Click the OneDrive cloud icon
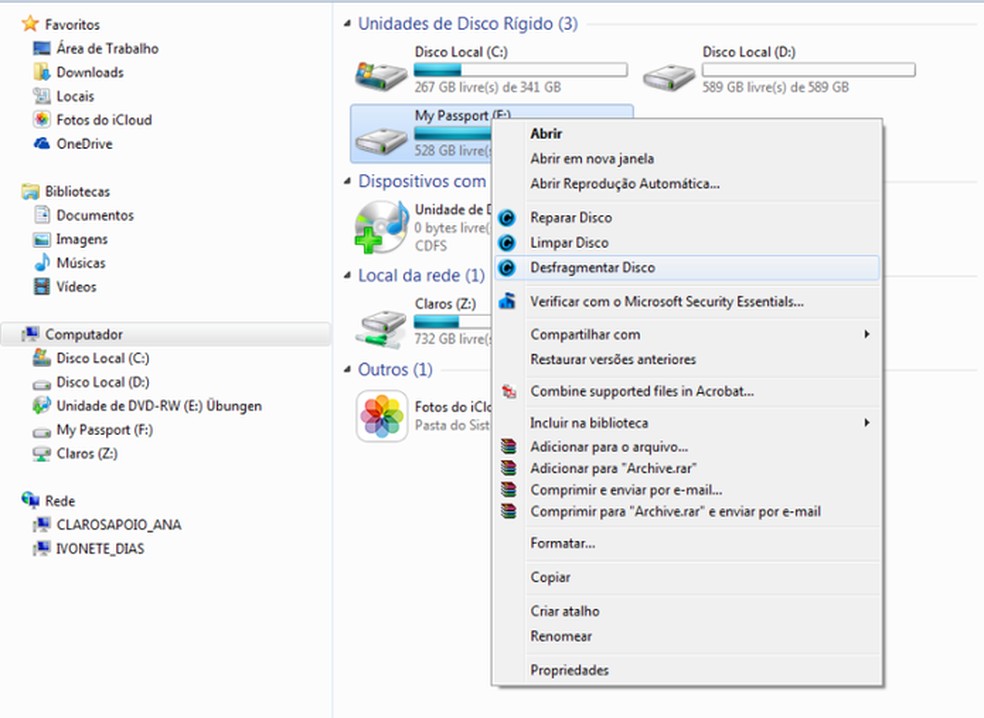The image size is (984, 718). pos(41,144)
